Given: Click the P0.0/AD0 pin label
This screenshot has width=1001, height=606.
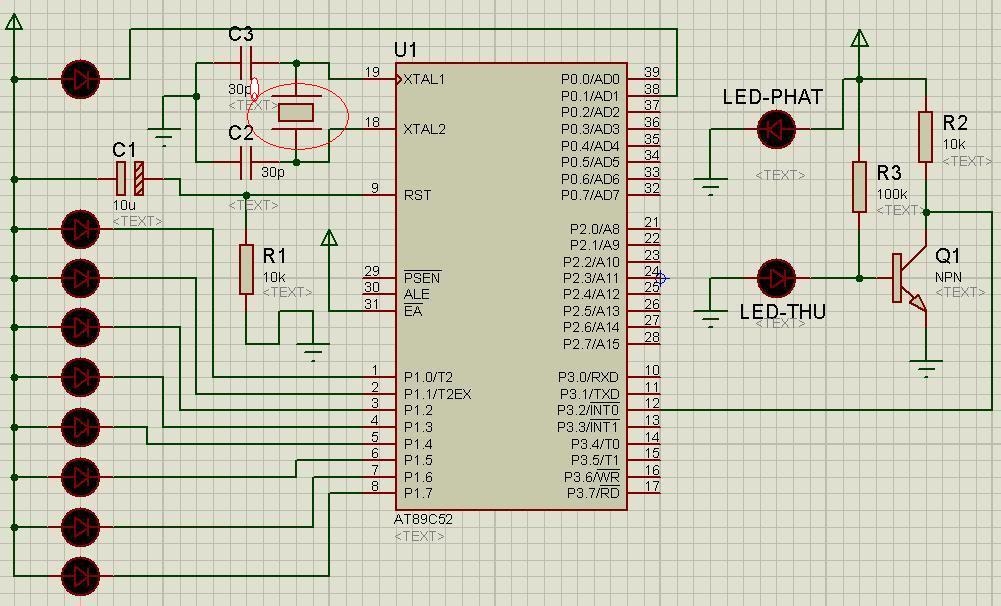Looking at the screenshot, I should click(x=590, y=79).
